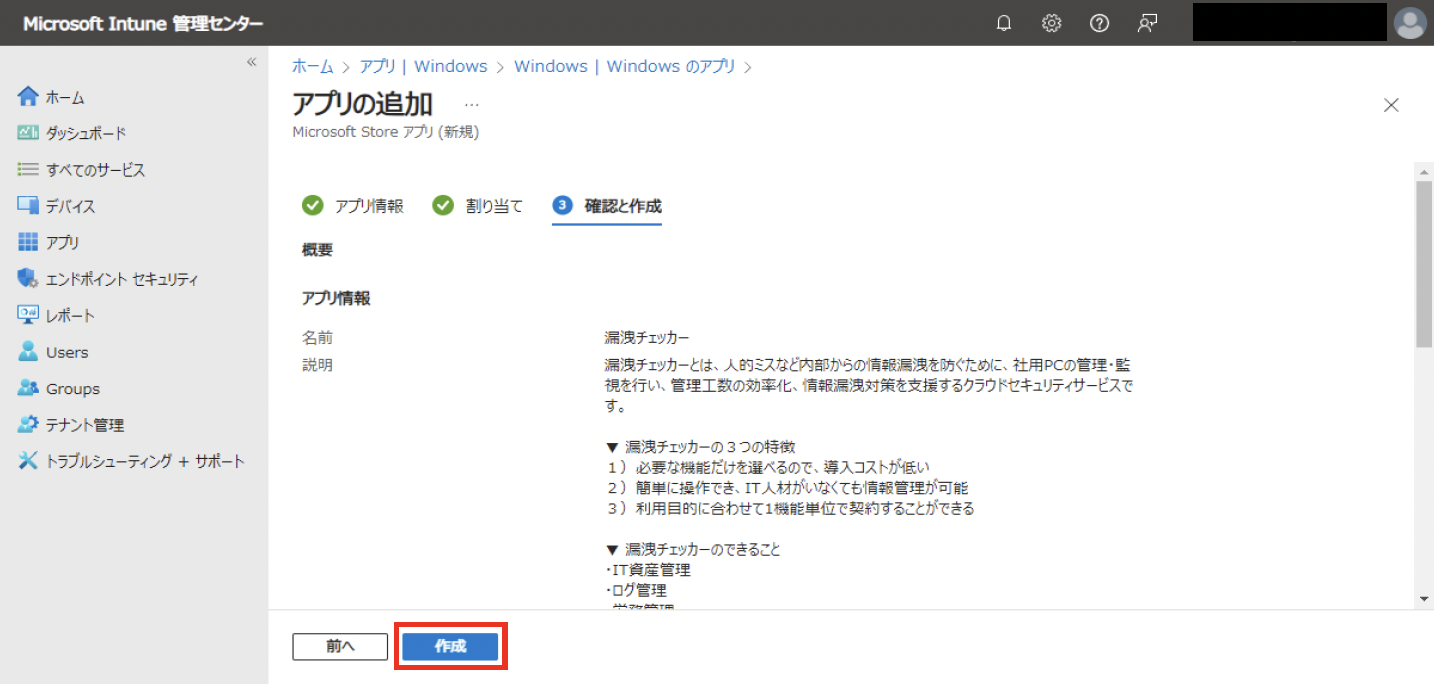The image size is (1434, 684).
Task: Click the ホーム house icon in sidebar
Action: click(x=28, y=97)
